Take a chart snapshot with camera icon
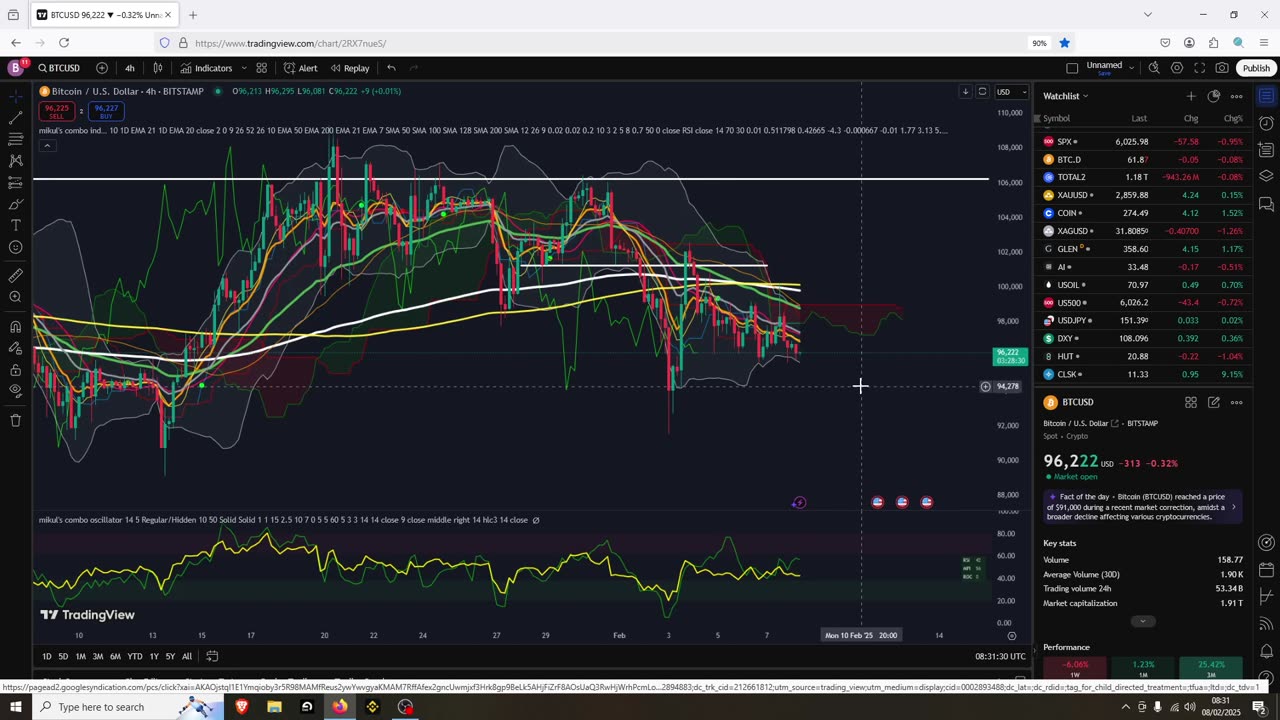1280x720 pixels. (x=1222, y=68)
